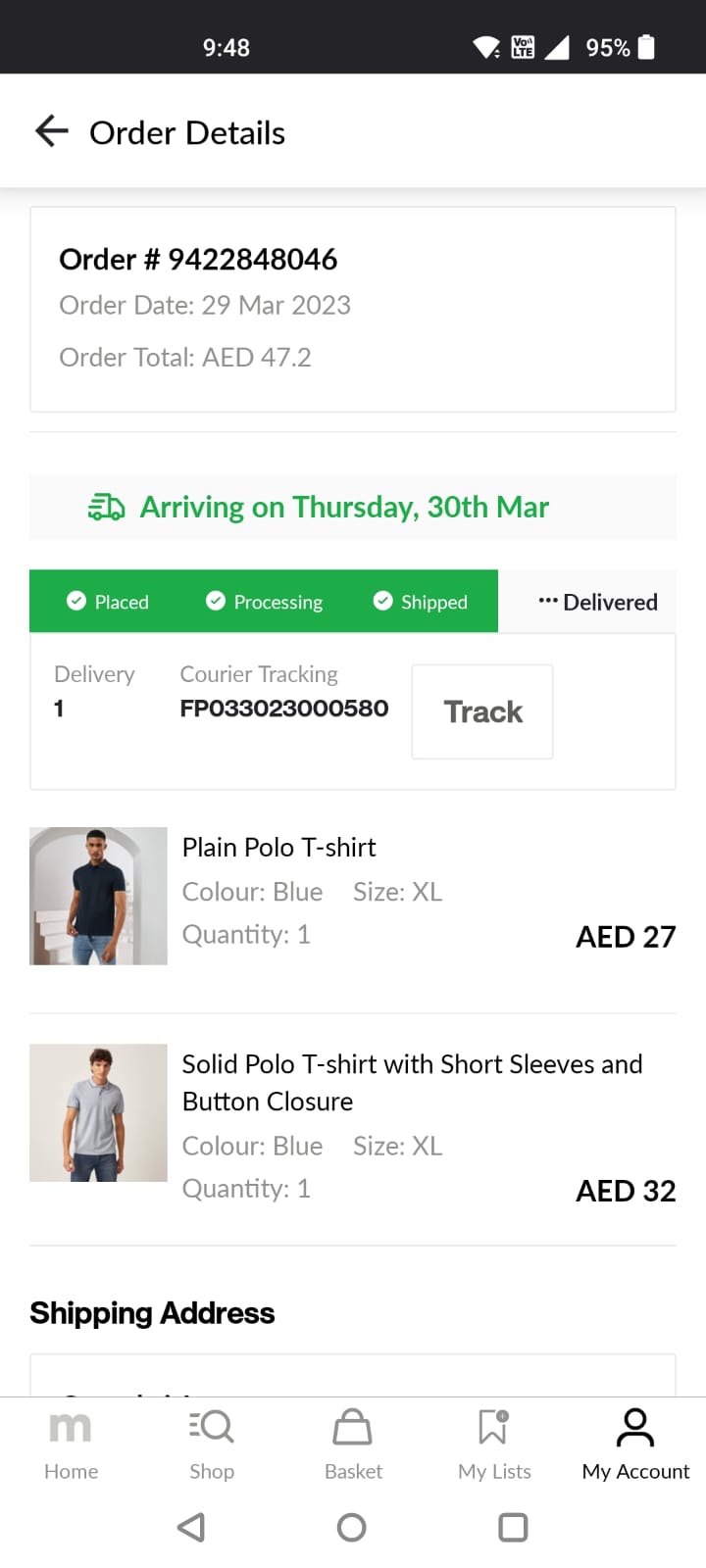This screenshot has height=1568, width=706.
Task: Open Solid Polo T-shirt product title
Action: coord(412,1082)
